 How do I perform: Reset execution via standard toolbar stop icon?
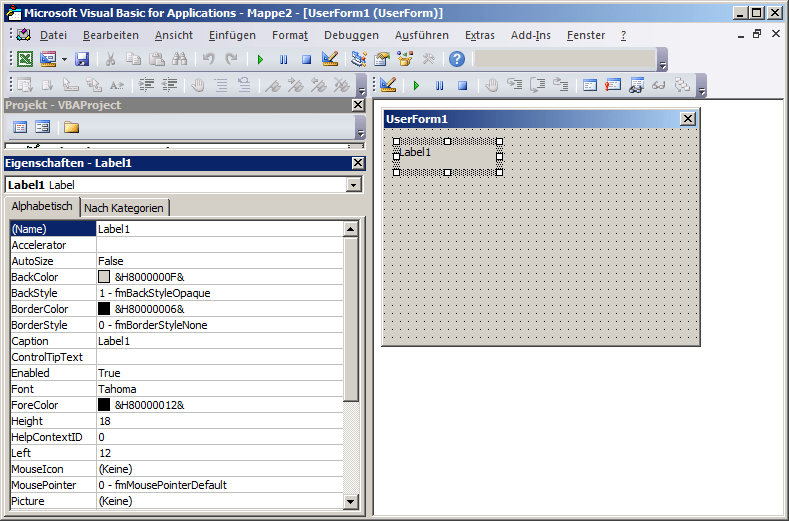(306, 59)
